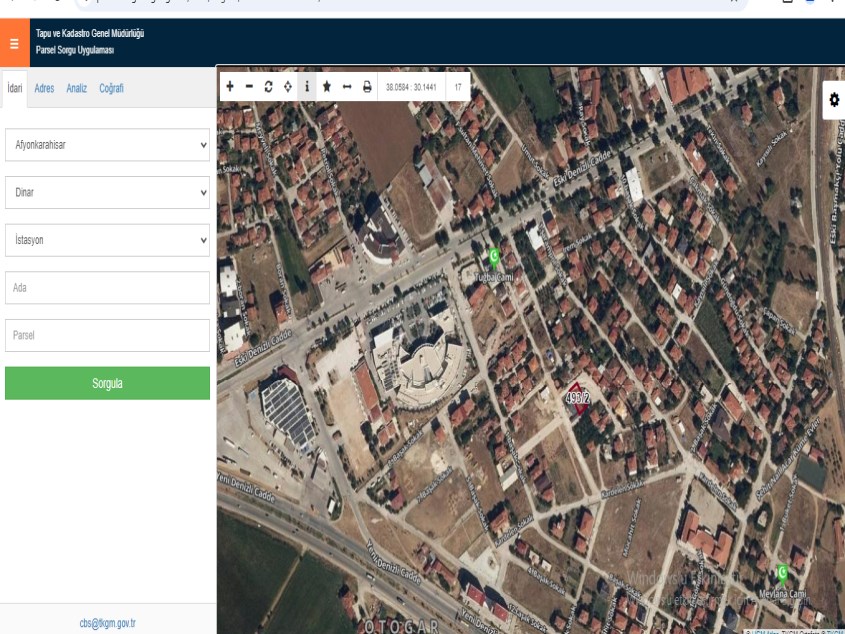
Task: Select the Coğrafi tab
Action: (111, 88)
